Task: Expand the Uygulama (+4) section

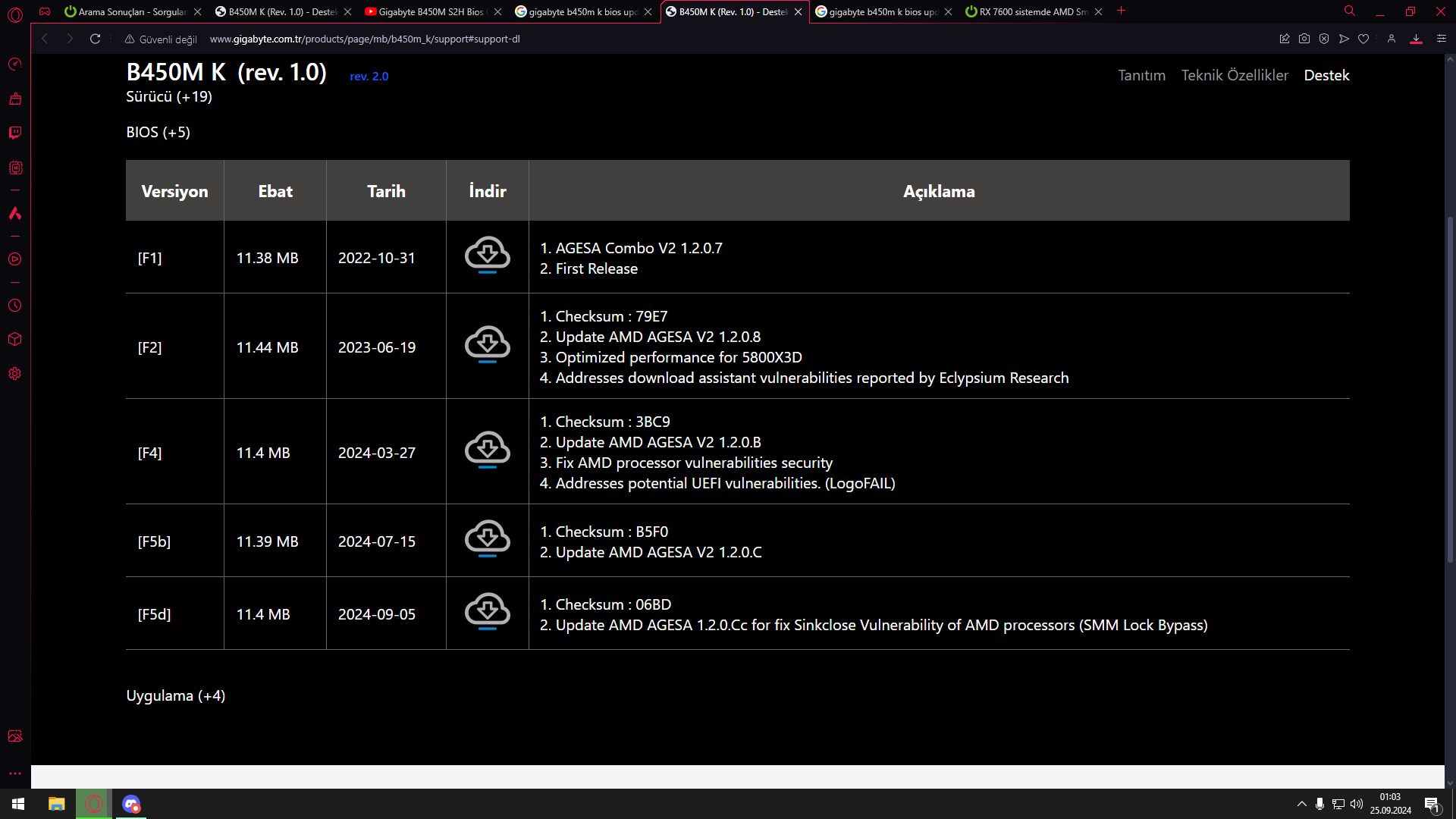Action: tap(176, 695)
